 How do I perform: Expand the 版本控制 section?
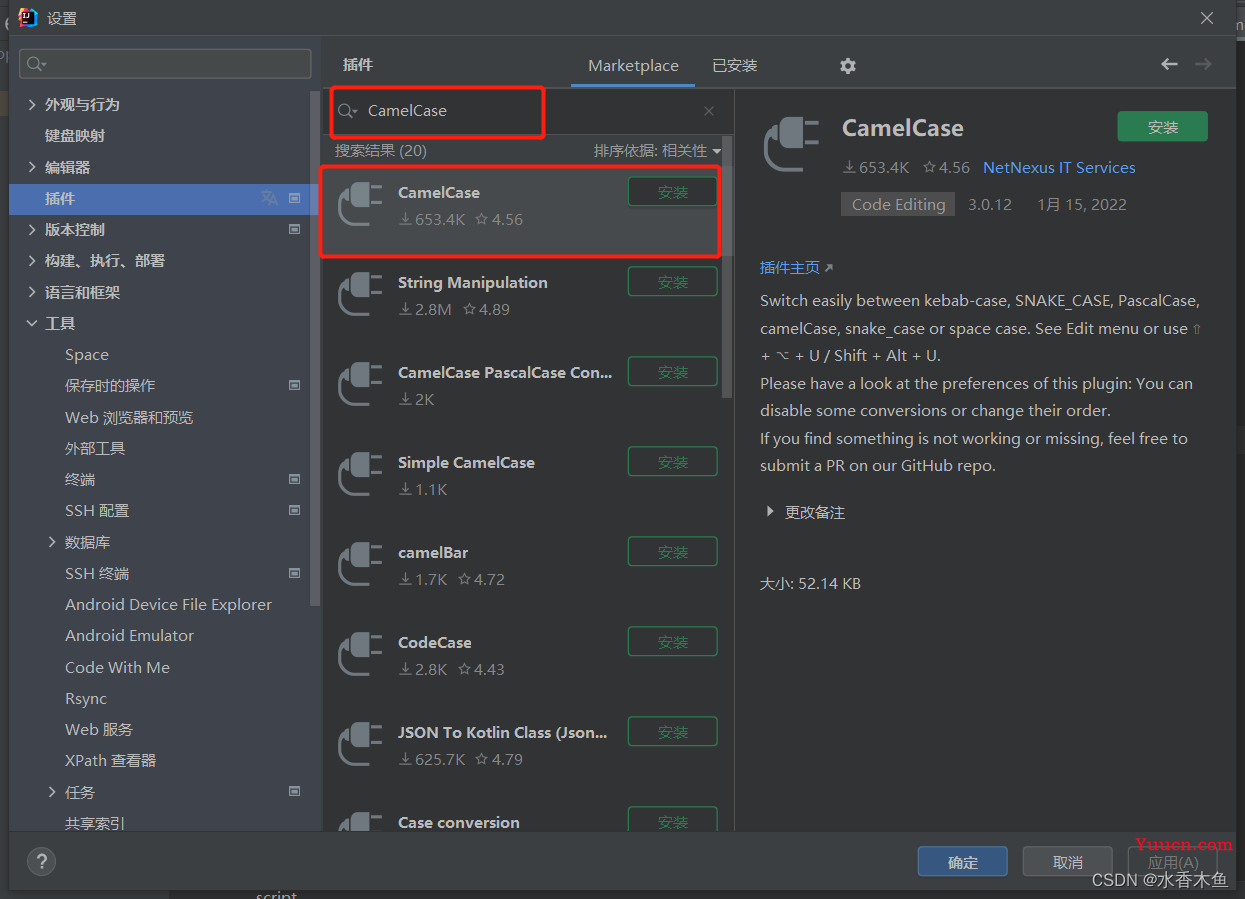[x=32, y=229]
